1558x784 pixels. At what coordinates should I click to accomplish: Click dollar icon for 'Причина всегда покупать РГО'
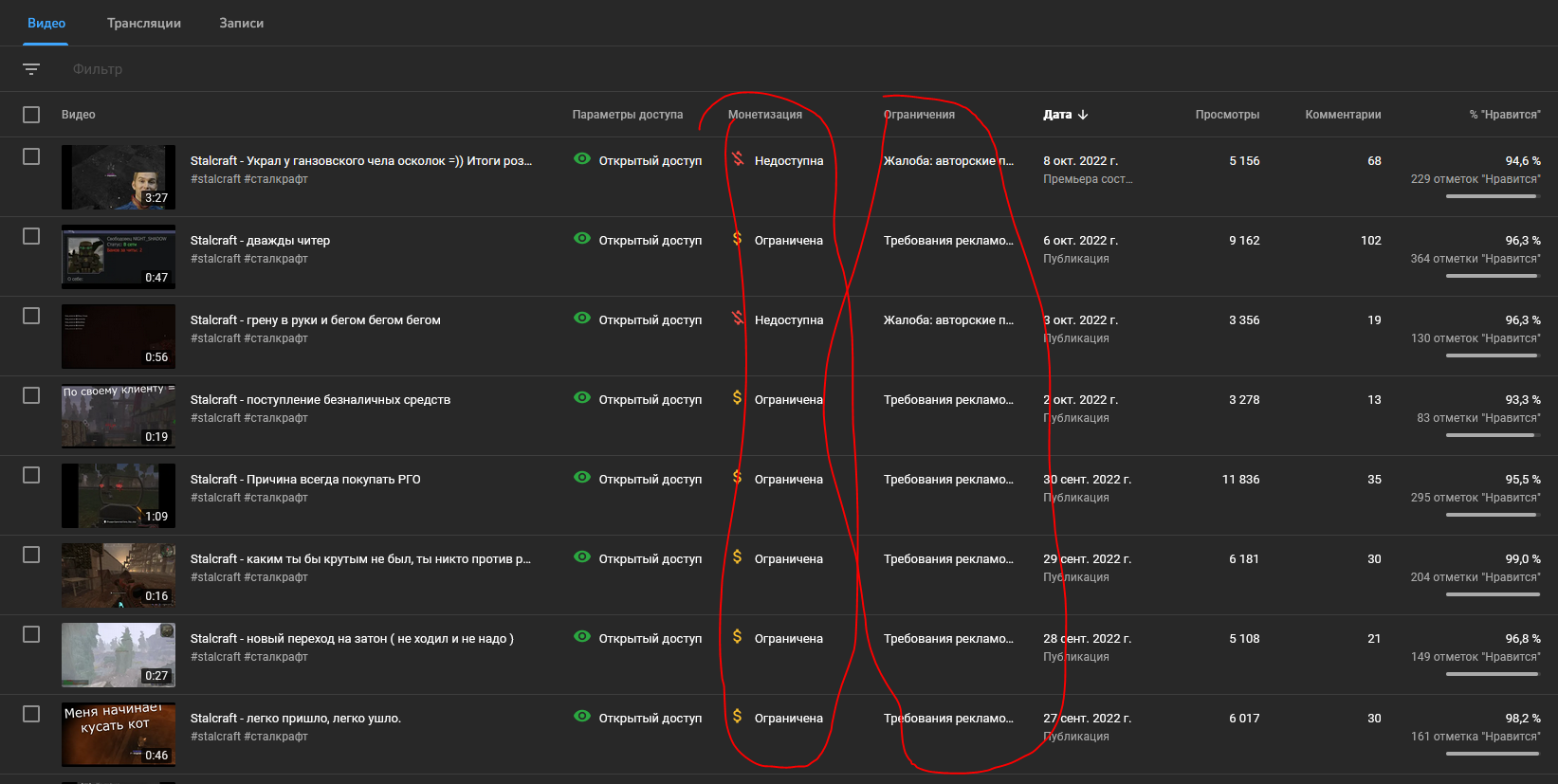click(x=737, y=478)
